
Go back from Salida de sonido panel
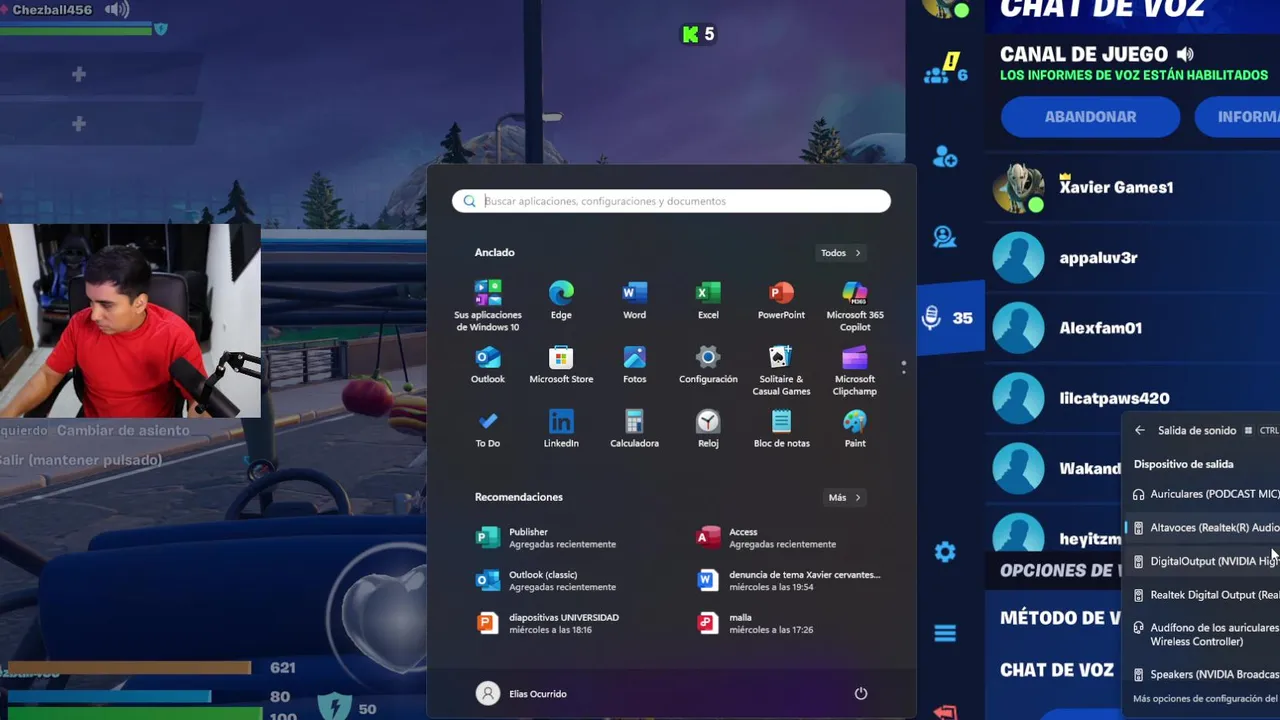tap(1140, 431)
